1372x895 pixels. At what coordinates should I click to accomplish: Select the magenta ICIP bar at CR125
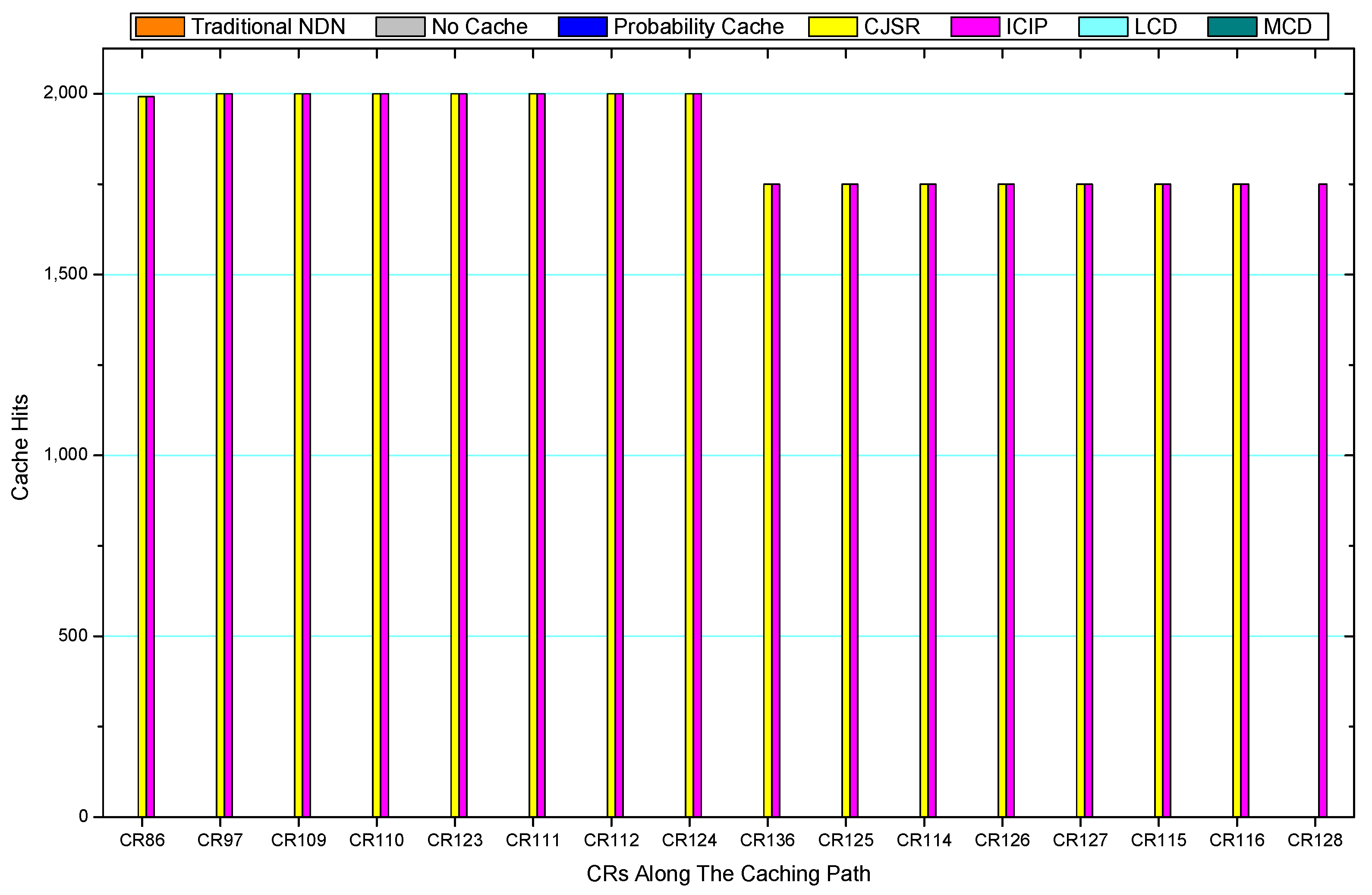[x=854, y=500]
